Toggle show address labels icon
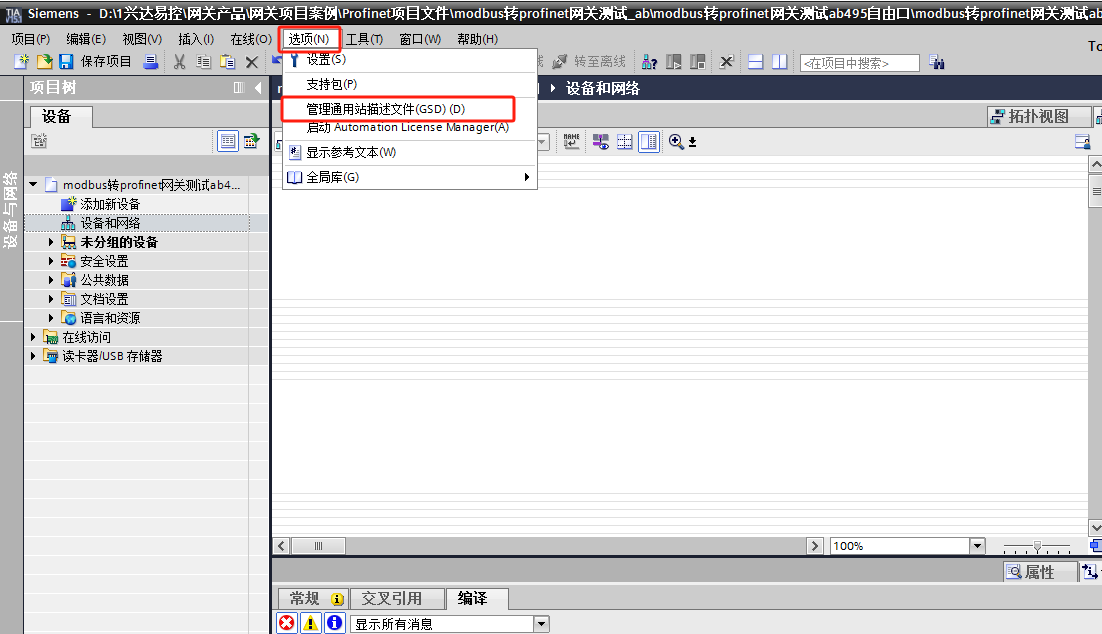Screen dimensions: 1102x634 tap(601, 142)
